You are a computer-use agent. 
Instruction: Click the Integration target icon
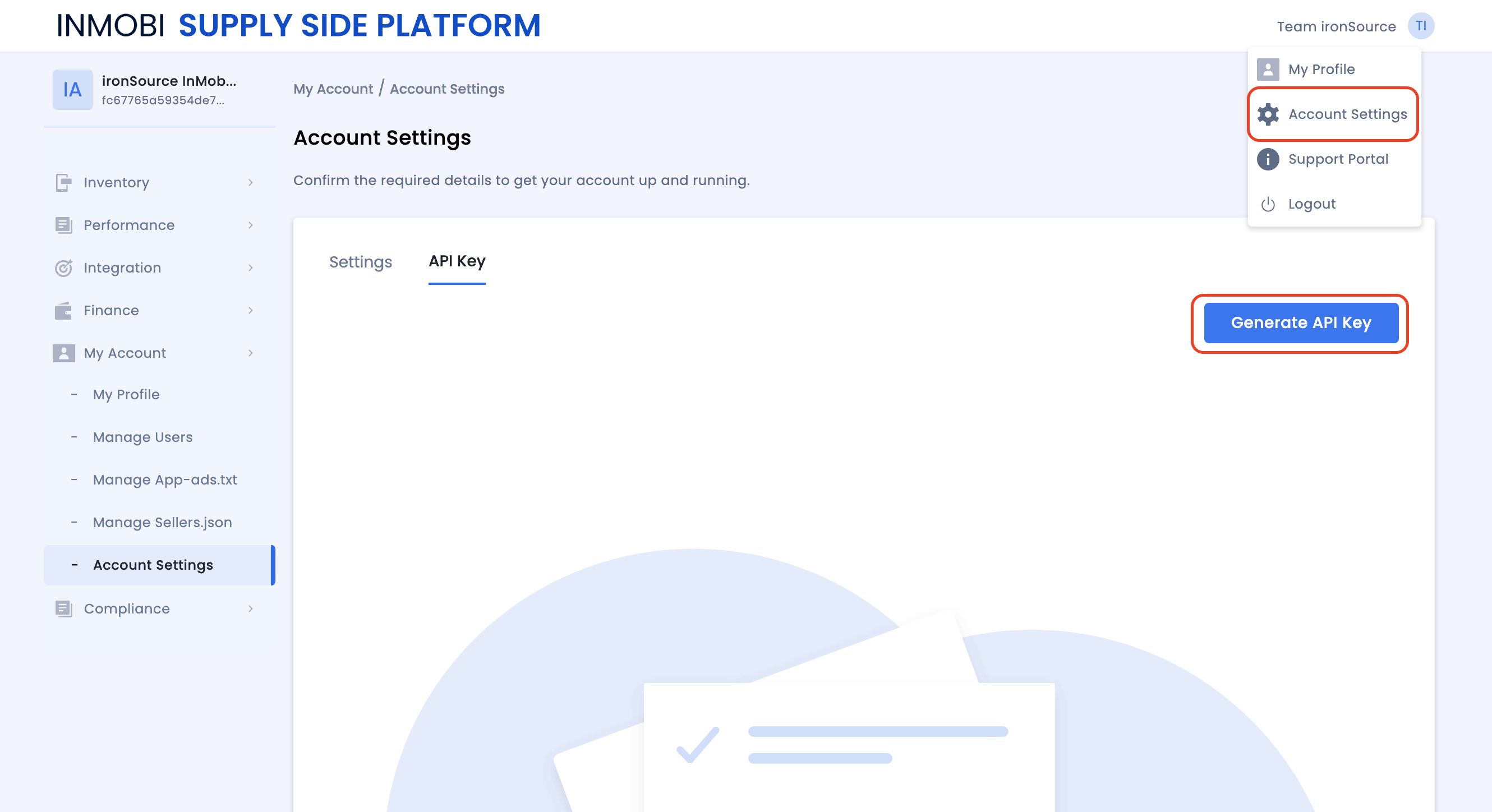[x=63, y=267]
